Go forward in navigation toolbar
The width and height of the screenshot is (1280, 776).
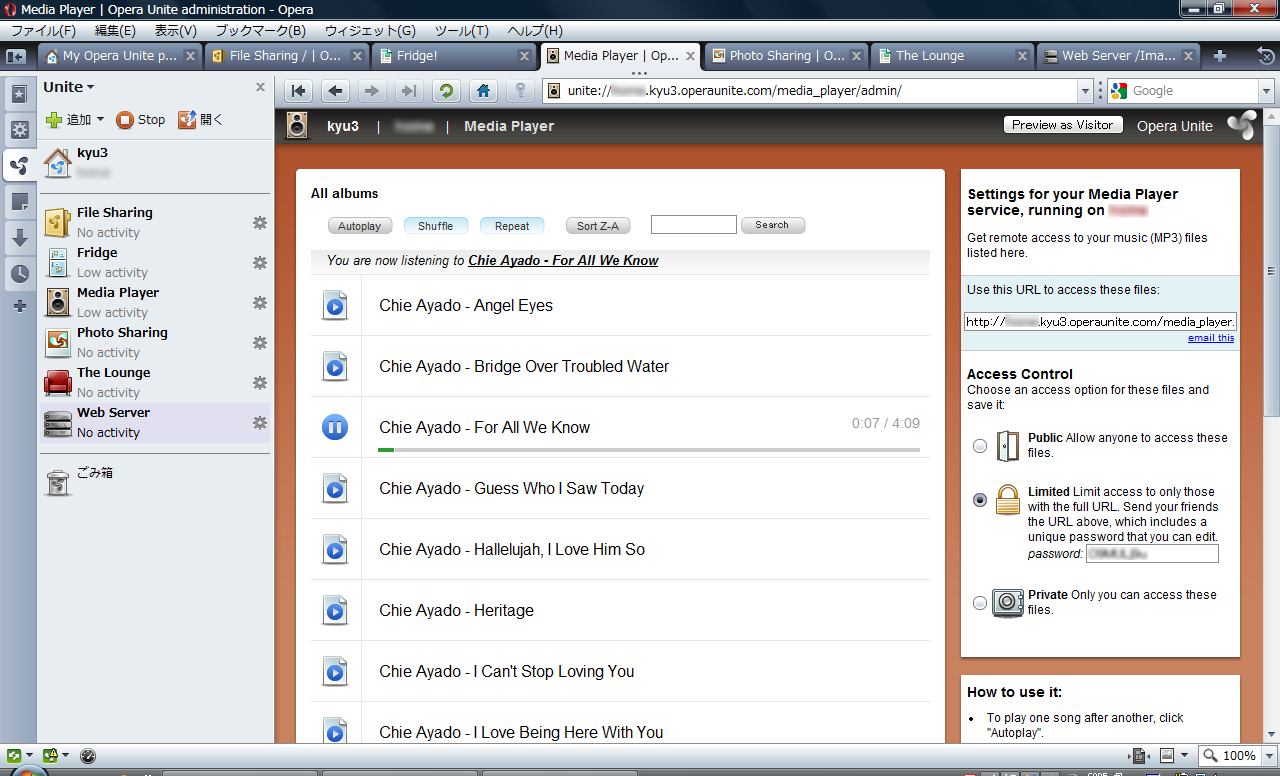coord(372,91)
